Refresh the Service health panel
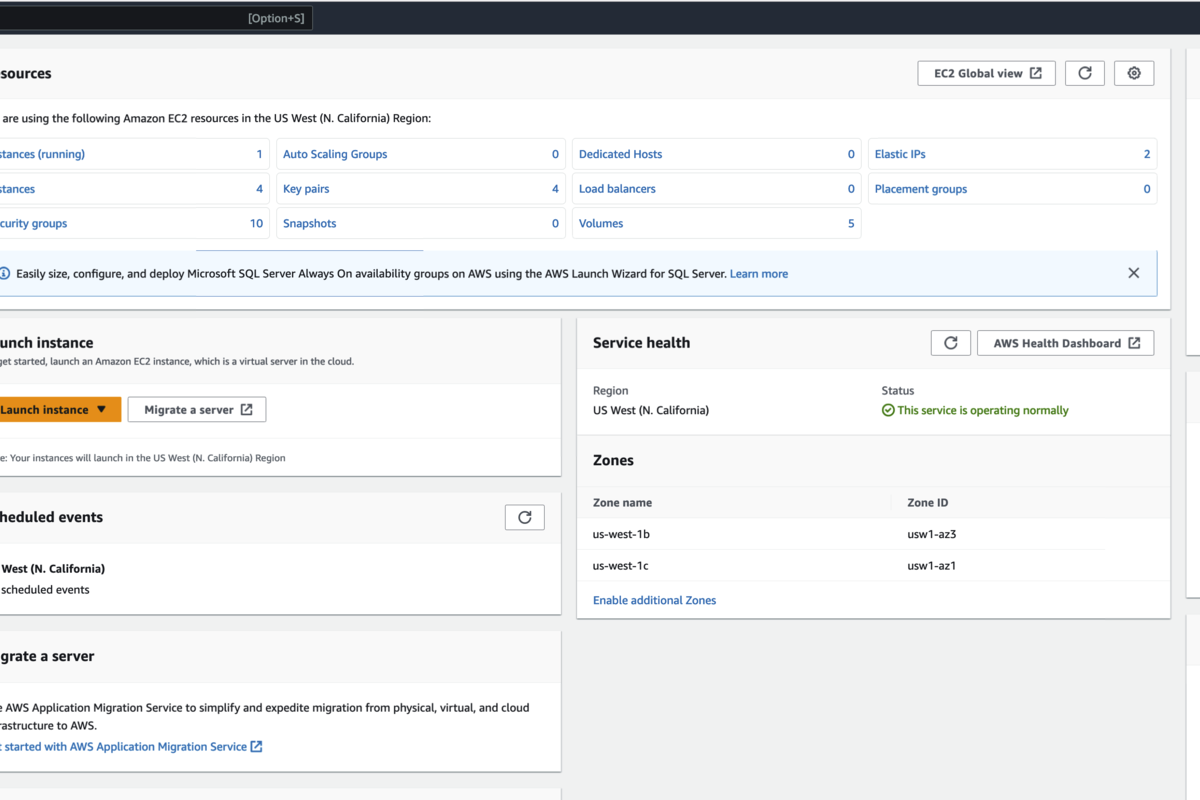The height and width of the screenshot is (800, 1200). [951, 343]
